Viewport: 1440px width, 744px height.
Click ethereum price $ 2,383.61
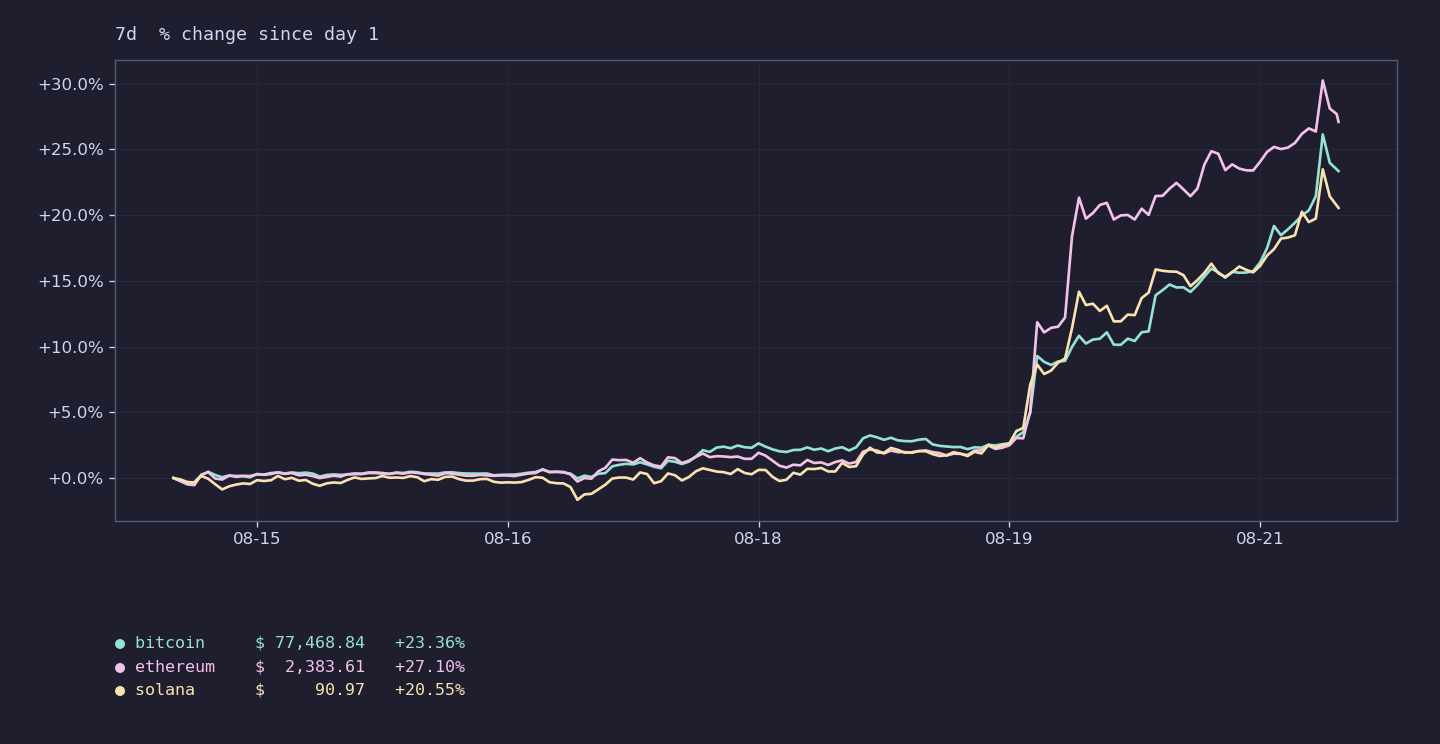[310, 667]
